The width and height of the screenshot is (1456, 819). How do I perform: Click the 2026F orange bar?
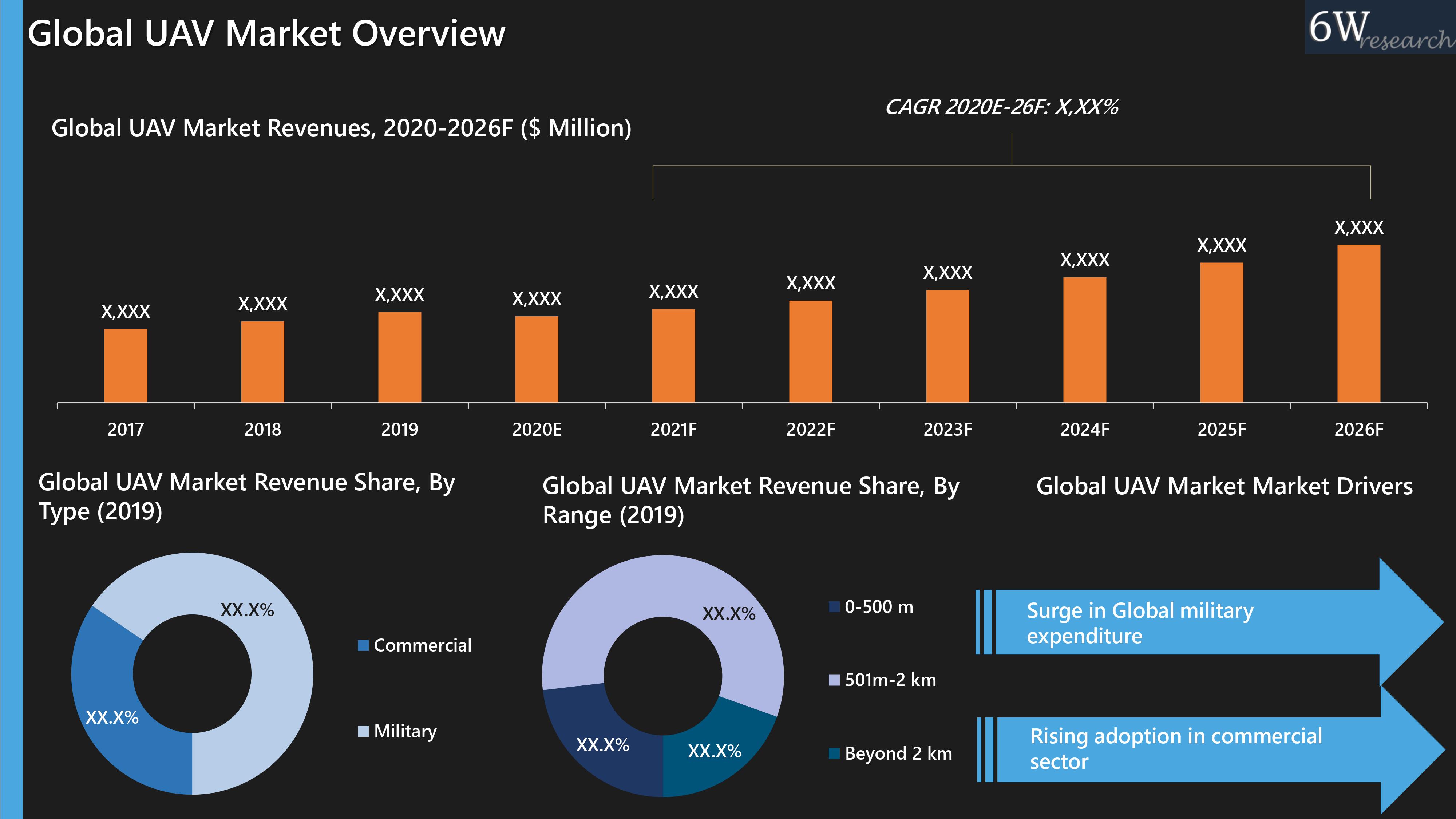1359,324
